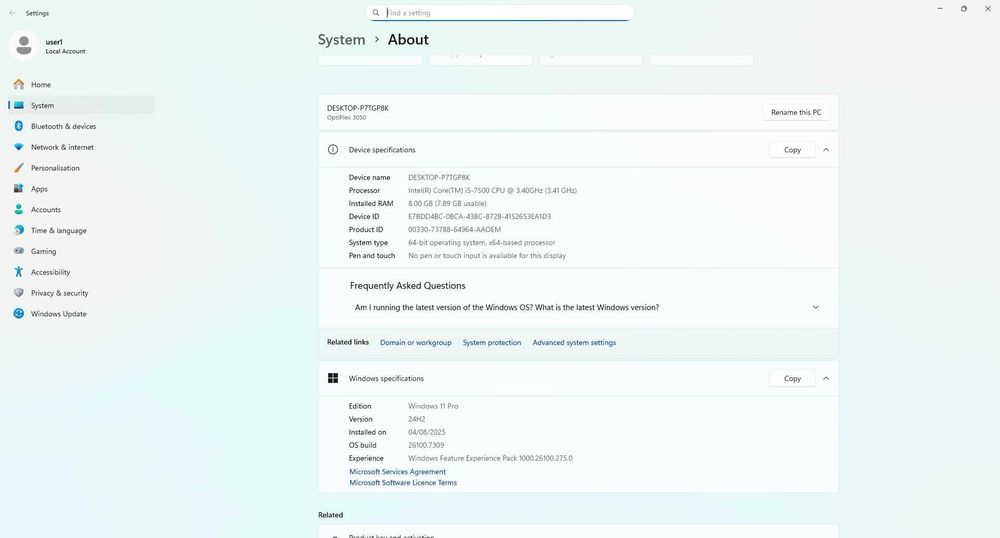This screenshot has height=538, width=1000.
Task: Copy the Device specifications
Action: pos(792,150)
